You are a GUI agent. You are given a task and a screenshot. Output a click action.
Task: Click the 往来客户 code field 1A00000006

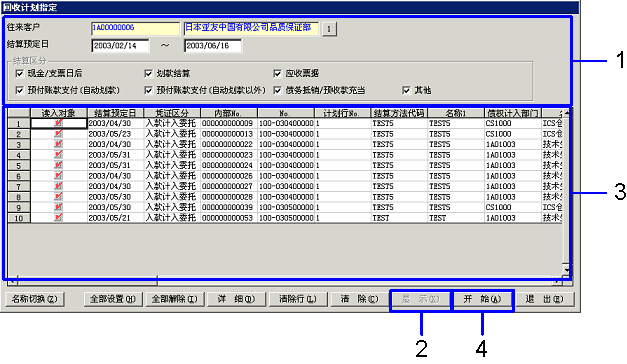click(x=136, y=28)
